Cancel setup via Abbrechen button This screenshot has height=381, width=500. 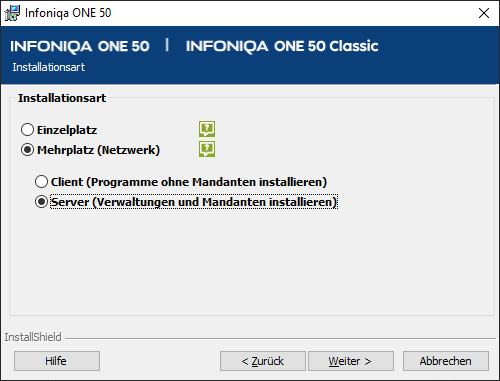[x=446, y=361]
